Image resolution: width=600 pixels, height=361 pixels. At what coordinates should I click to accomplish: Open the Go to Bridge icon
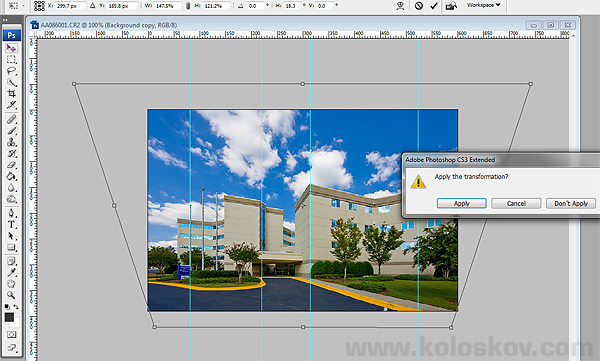pyautogui.click(x=452, y=6)
